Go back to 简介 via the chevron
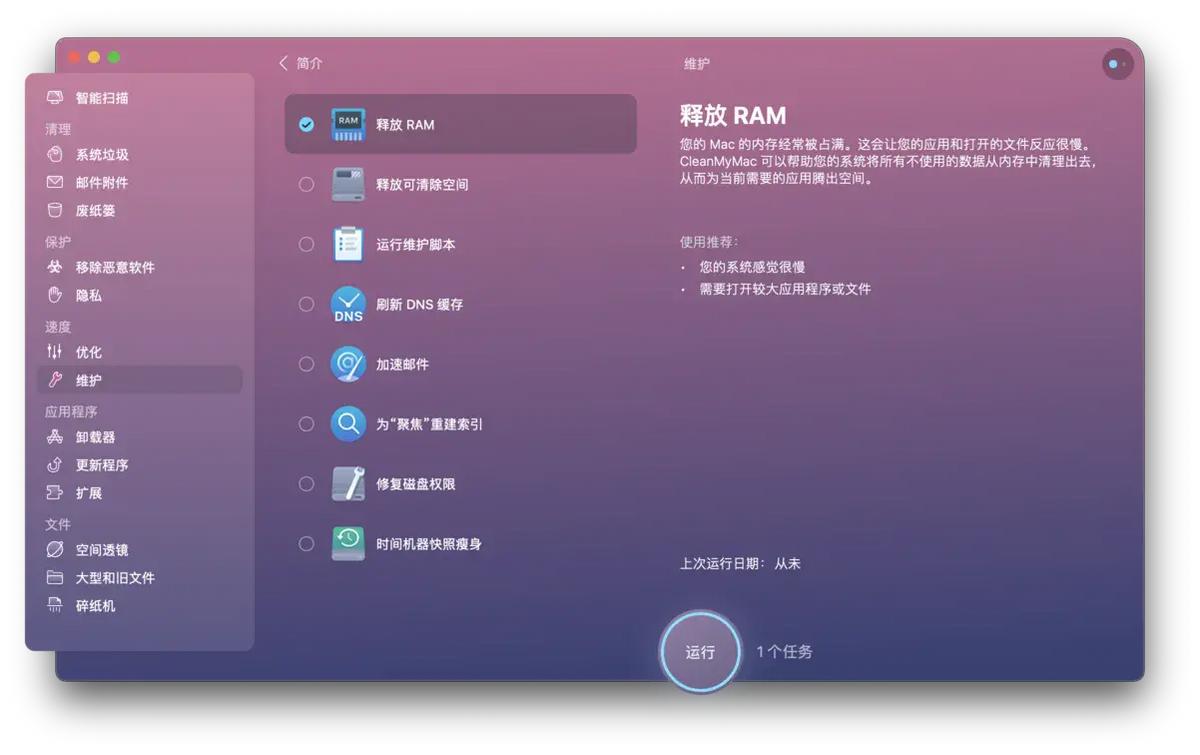 [x=284, y=62]
